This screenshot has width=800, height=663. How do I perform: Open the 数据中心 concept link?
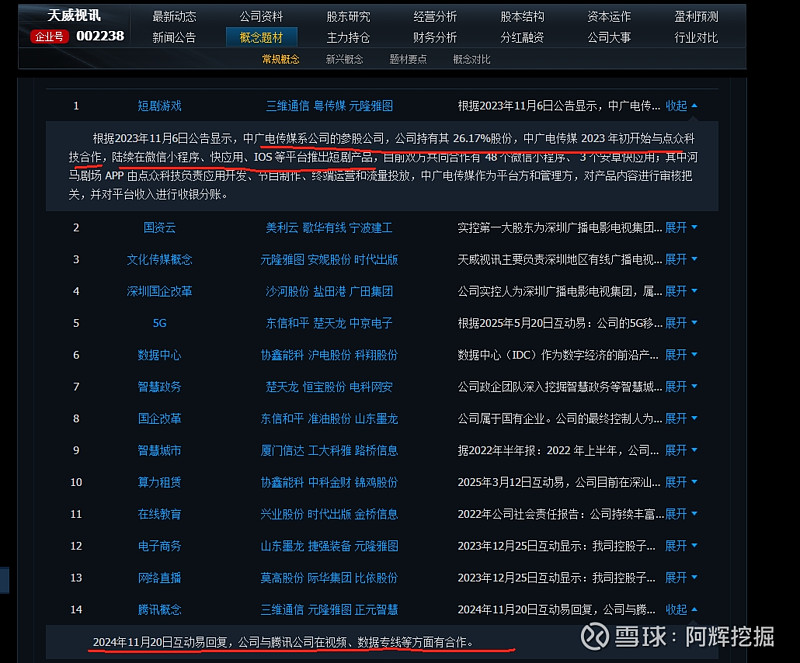[160, 355]
